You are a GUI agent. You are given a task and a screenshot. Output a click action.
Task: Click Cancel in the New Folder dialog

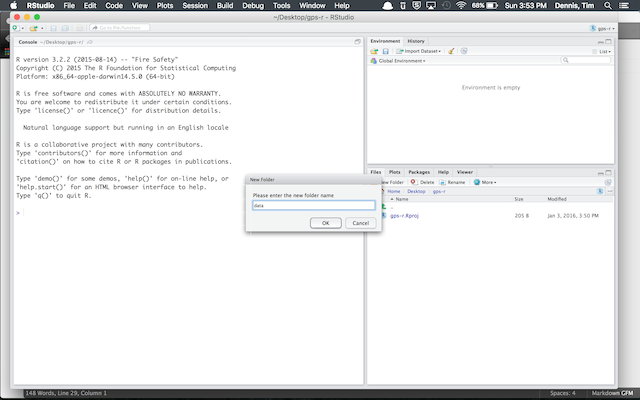pos(360,223)
